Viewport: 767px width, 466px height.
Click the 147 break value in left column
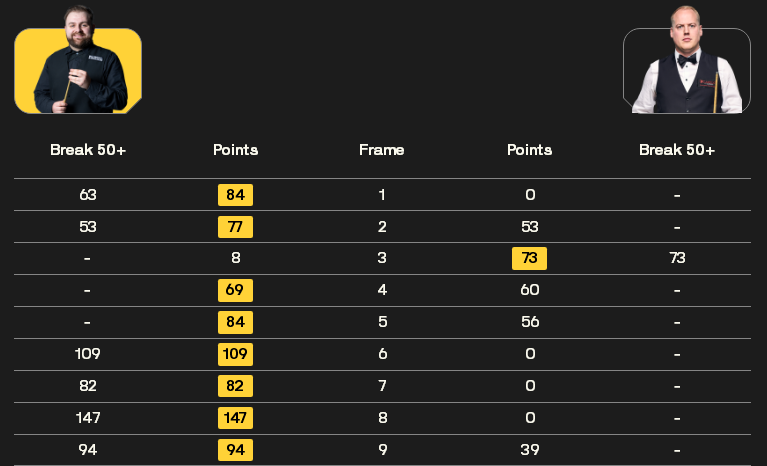tap(88, 418)
